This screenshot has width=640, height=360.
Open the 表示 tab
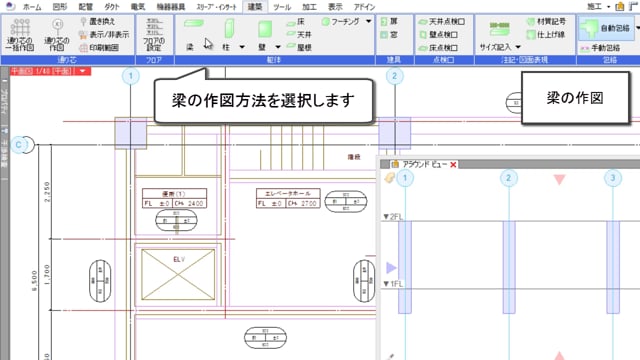click(x=335, y=7)
